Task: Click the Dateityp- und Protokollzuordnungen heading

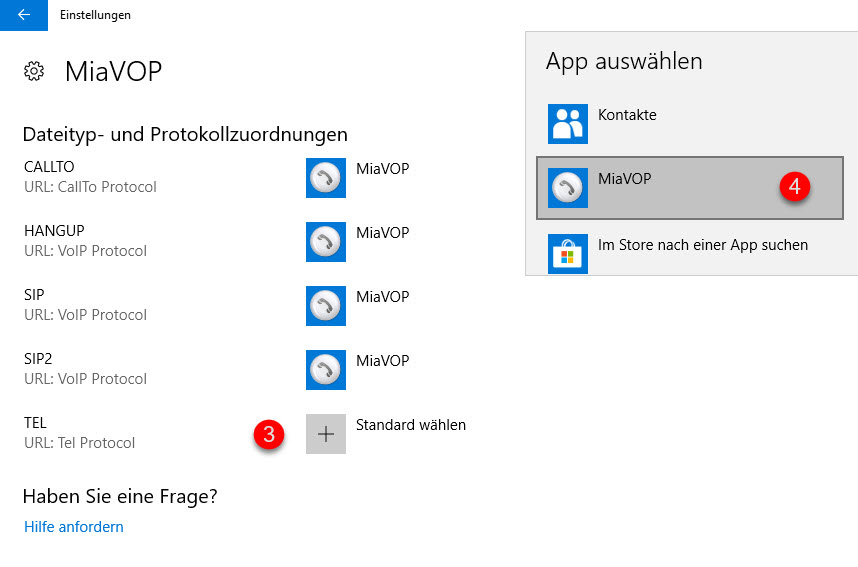Action: [185, 135]
